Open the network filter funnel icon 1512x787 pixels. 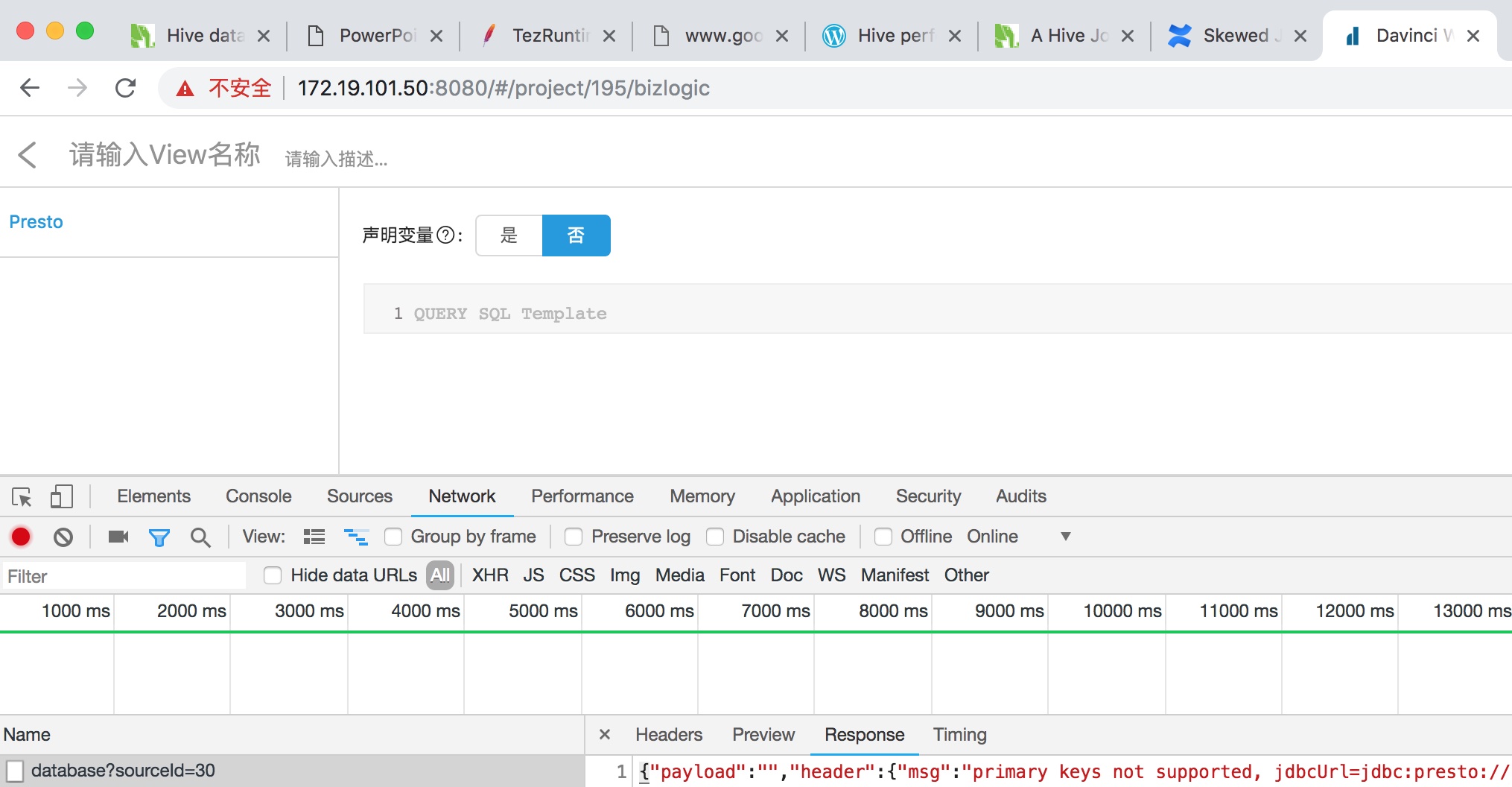[159, 537]
